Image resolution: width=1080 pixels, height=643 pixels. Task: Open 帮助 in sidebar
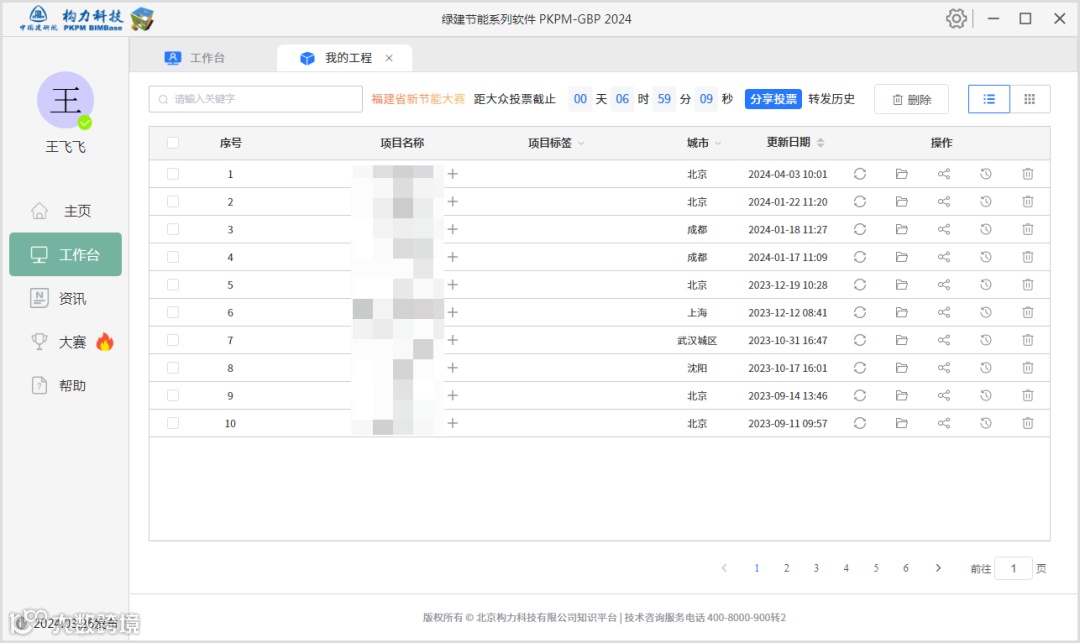pos(65,386)
